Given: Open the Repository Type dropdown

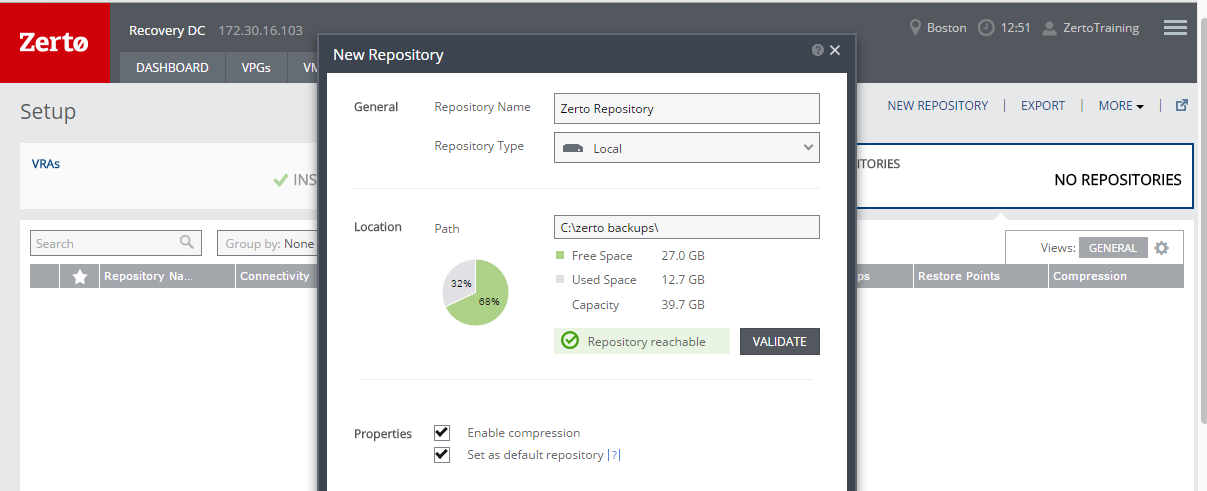Looking at the screenshot, I should pyautogui.click(x=686, y=148).
